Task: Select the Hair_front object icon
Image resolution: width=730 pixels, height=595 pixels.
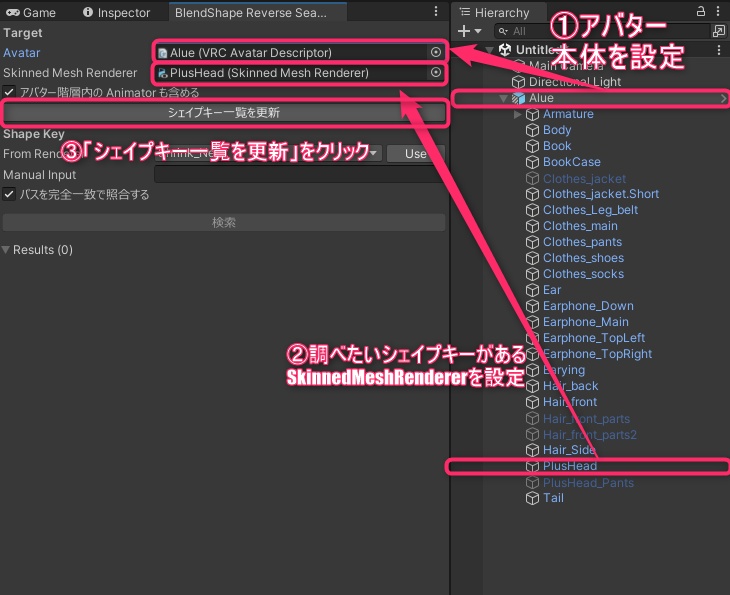Action: click(x=532, y=402)
